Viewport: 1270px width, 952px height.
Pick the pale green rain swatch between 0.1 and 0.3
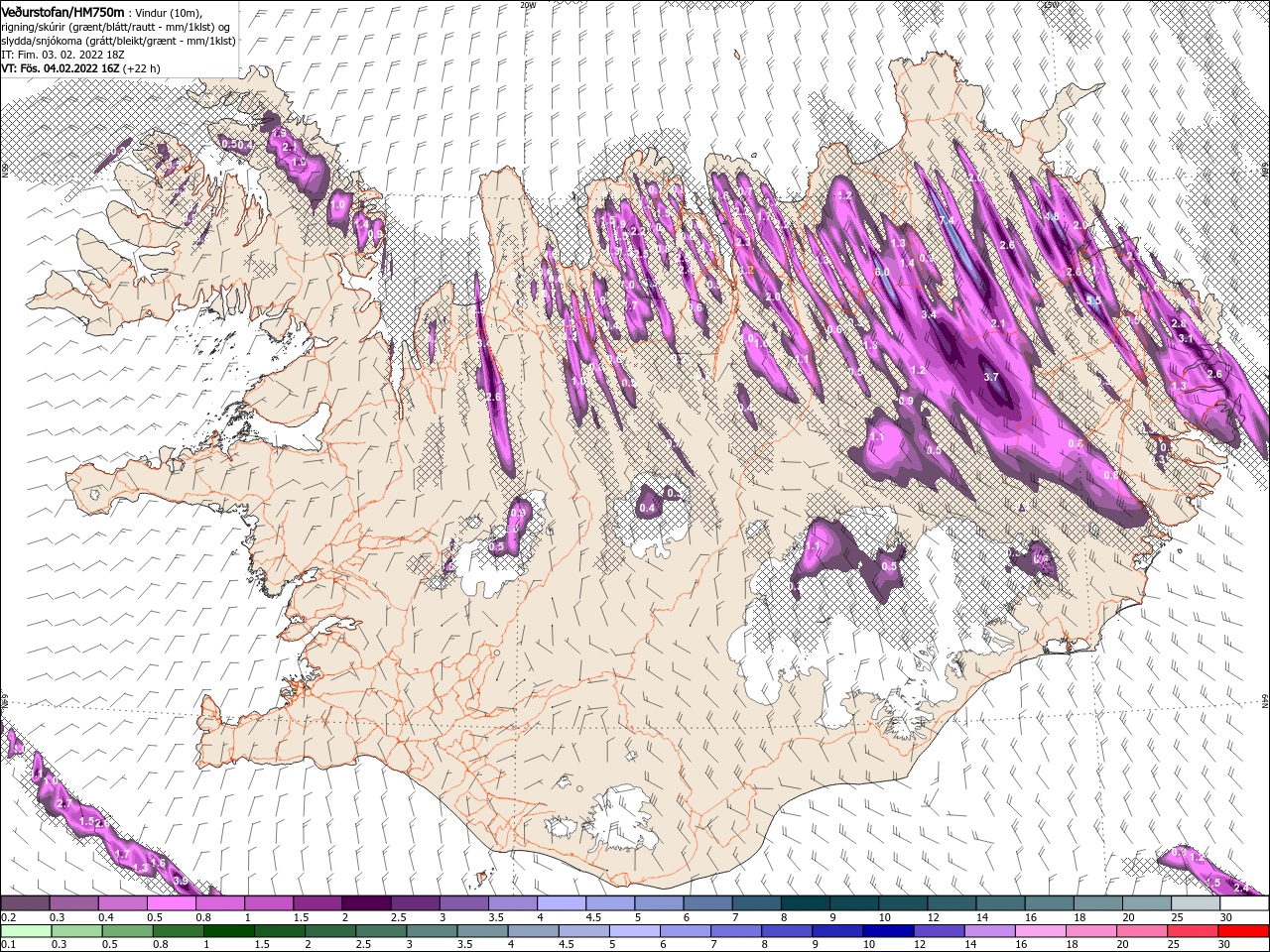click(26, 930)
